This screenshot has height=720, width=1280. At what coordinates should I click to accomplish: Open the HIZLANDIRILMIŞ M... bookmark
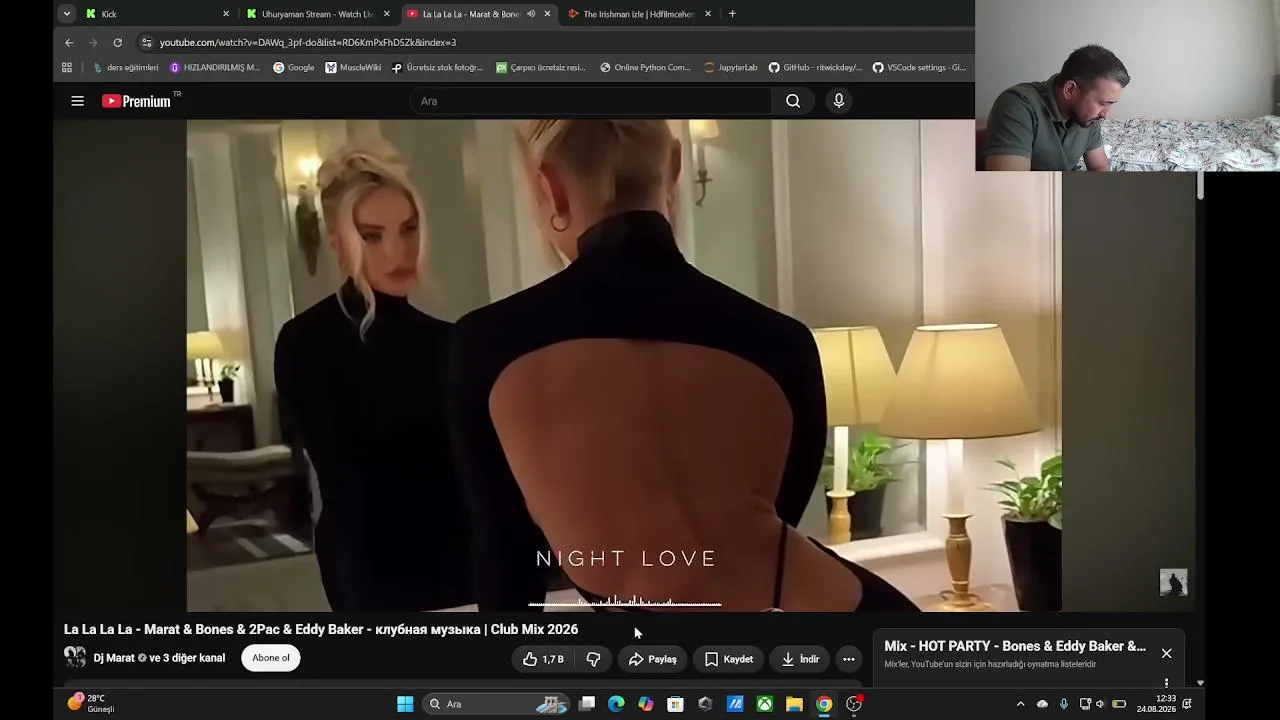215,68
